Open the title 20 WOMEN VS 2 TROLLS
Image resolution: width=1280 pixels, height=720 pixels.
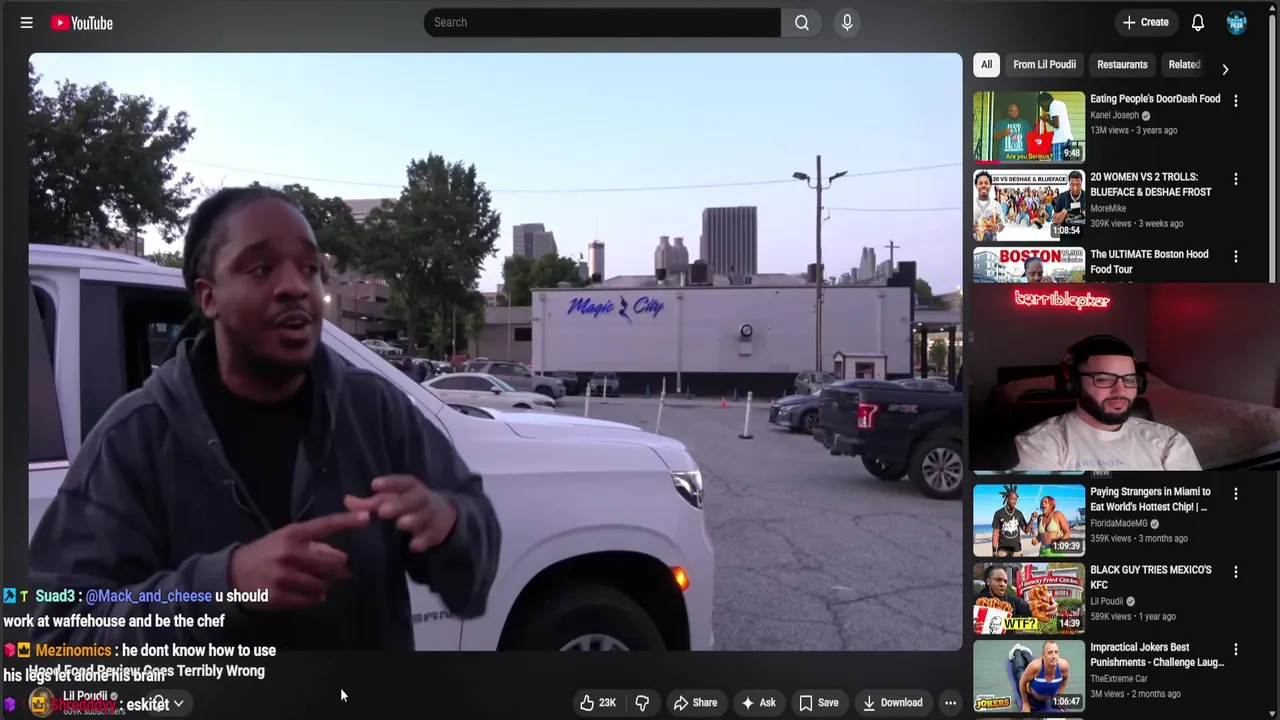click(1151, 184)
